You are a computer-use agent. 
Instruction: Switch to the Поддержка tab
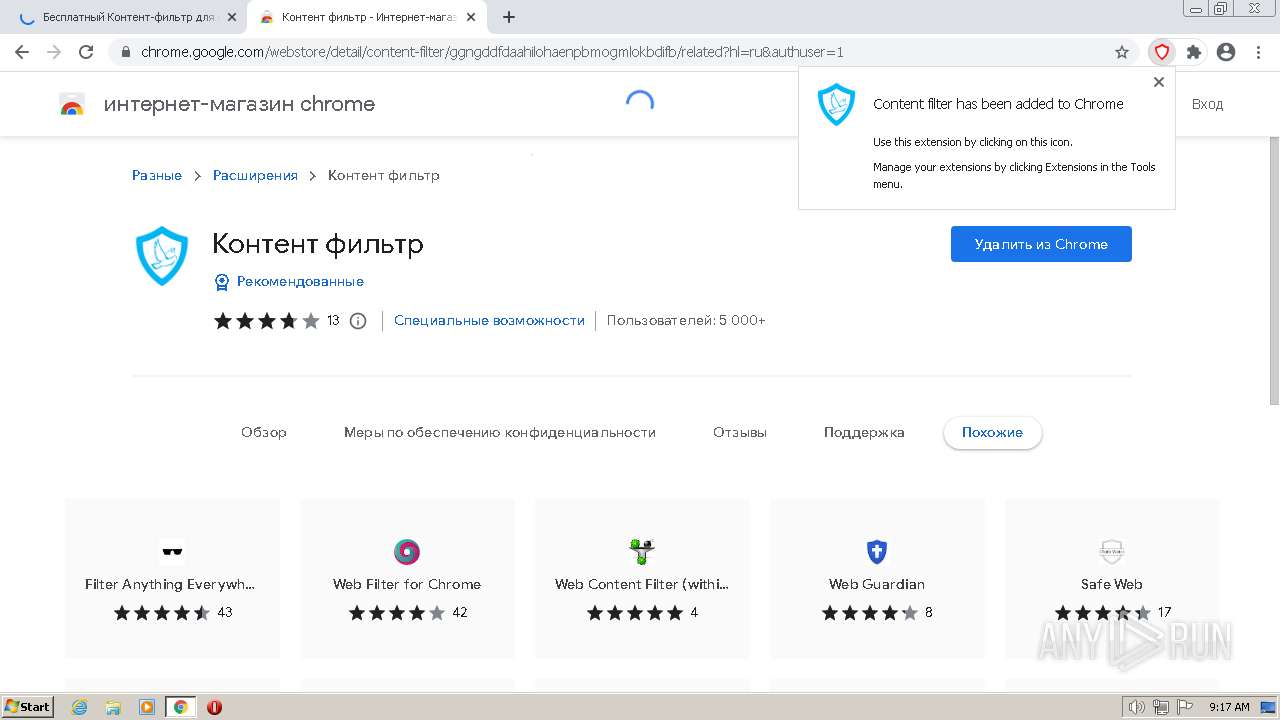pos(864,432)
